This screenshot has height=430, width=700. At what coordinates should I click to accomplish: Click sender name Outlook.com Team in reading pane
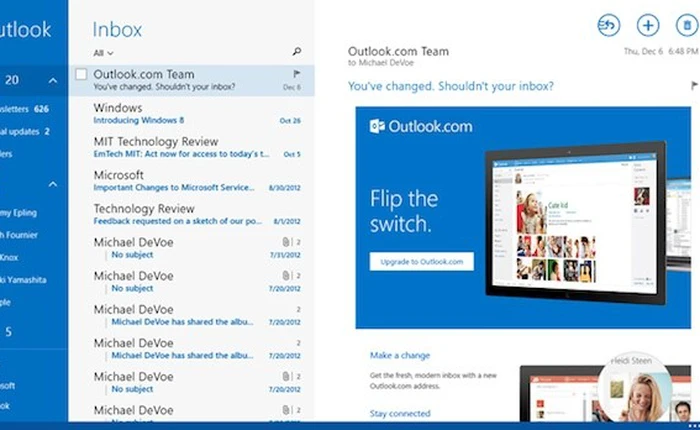(x=398, y=51)
